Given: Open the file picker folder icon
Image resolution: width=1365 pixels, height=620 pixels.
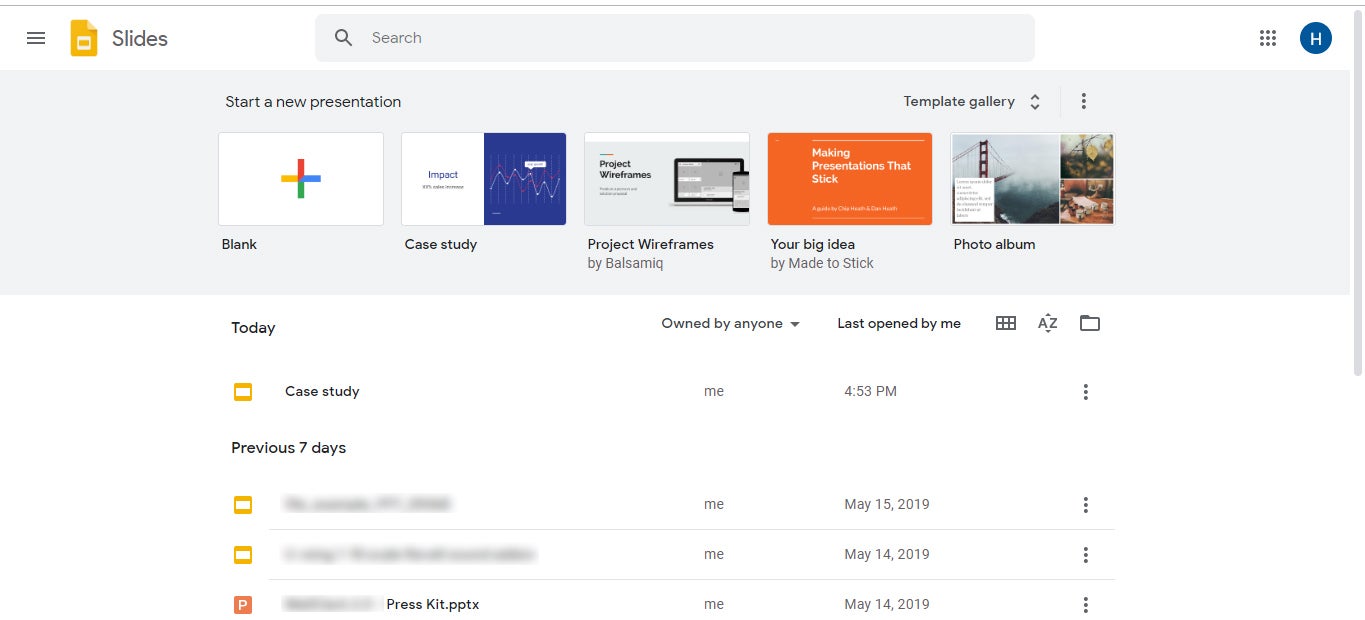Looking at the screenshot, I should pyautogui.click(x=1090, y=323).
